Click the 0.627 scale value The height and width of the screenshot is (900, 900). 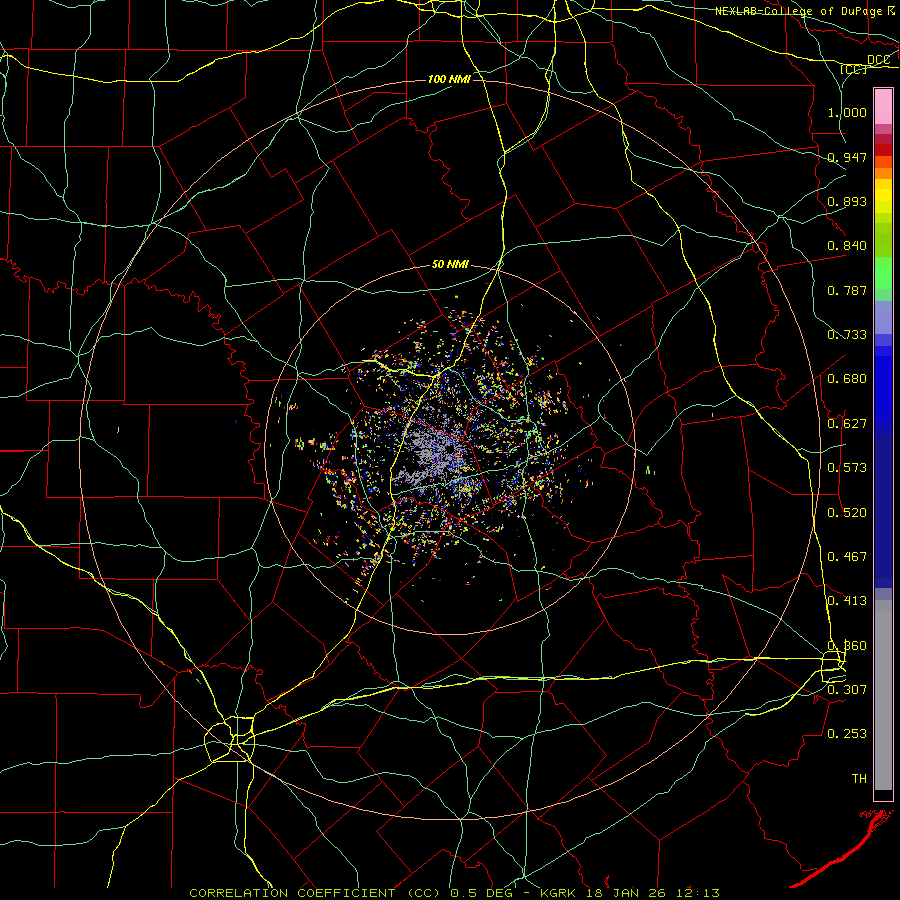point(847,424)
